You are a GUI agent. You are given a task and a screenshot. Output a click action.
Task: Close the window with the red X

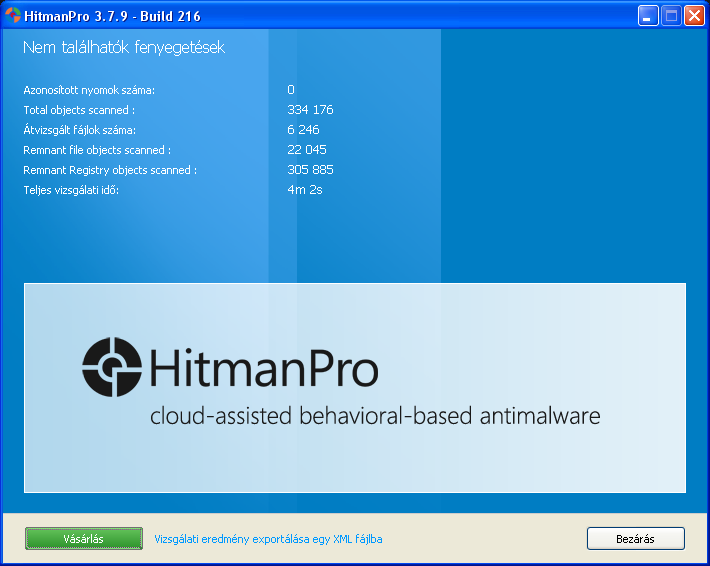(x=694, y=16)
